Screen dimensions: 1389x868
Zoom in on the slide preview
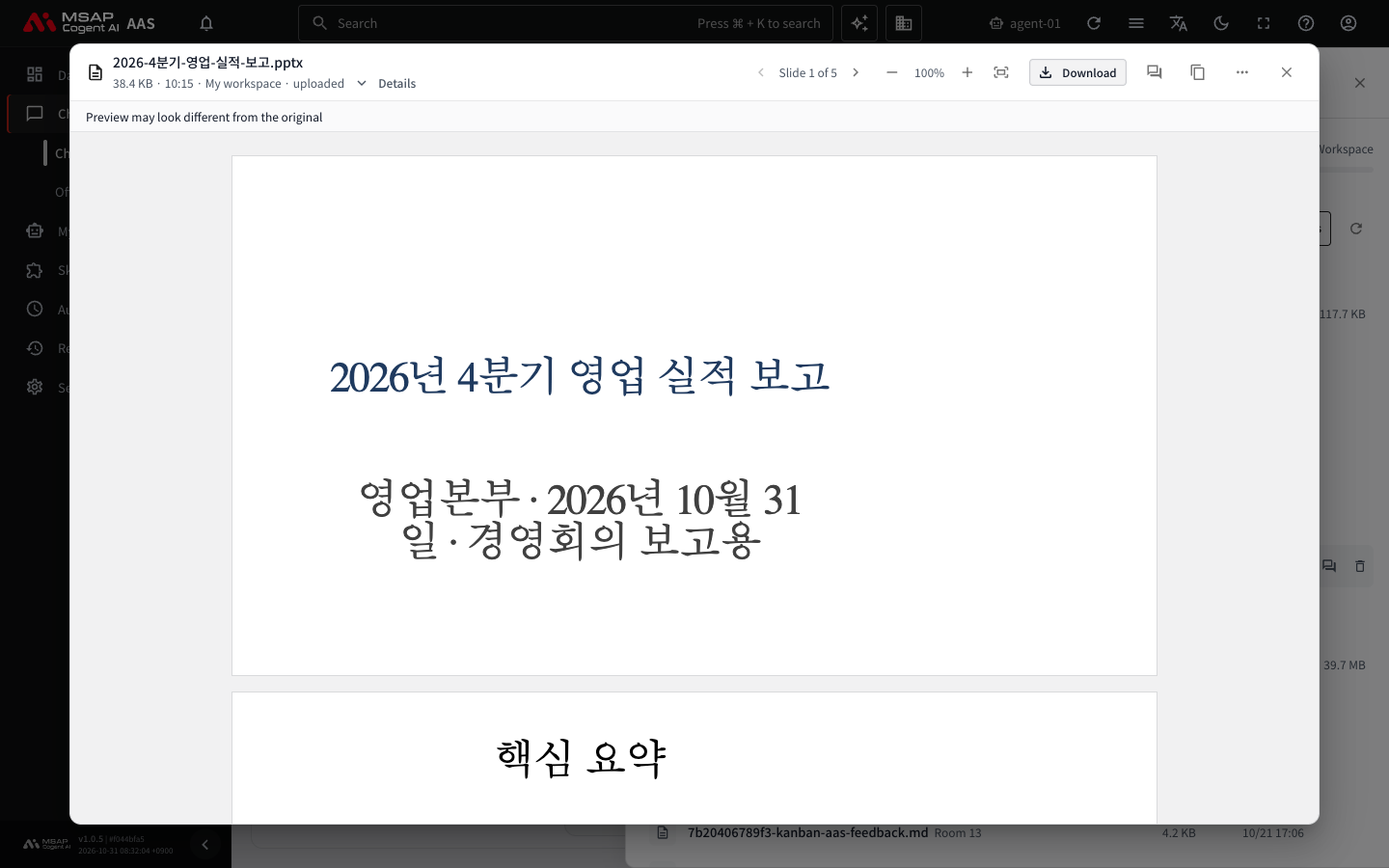(x=967, y=72)
